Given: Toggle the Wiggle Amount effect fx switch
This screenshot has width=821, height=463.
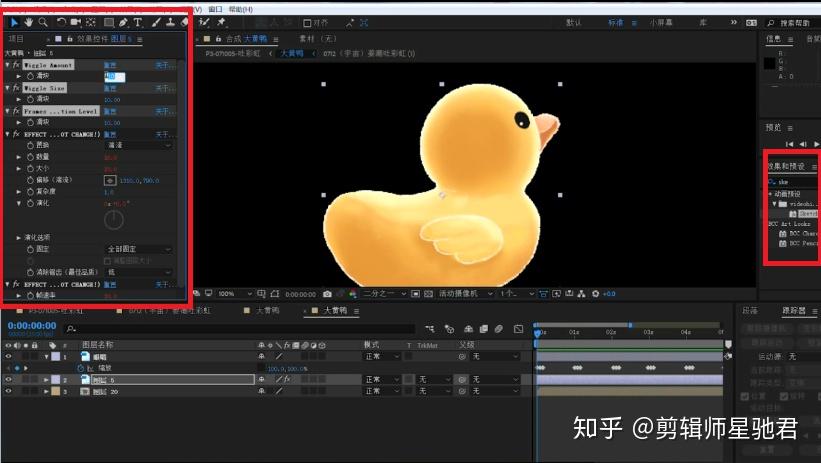Looking at the screenshot, I should pyautogui.click(x=16, y=65).
